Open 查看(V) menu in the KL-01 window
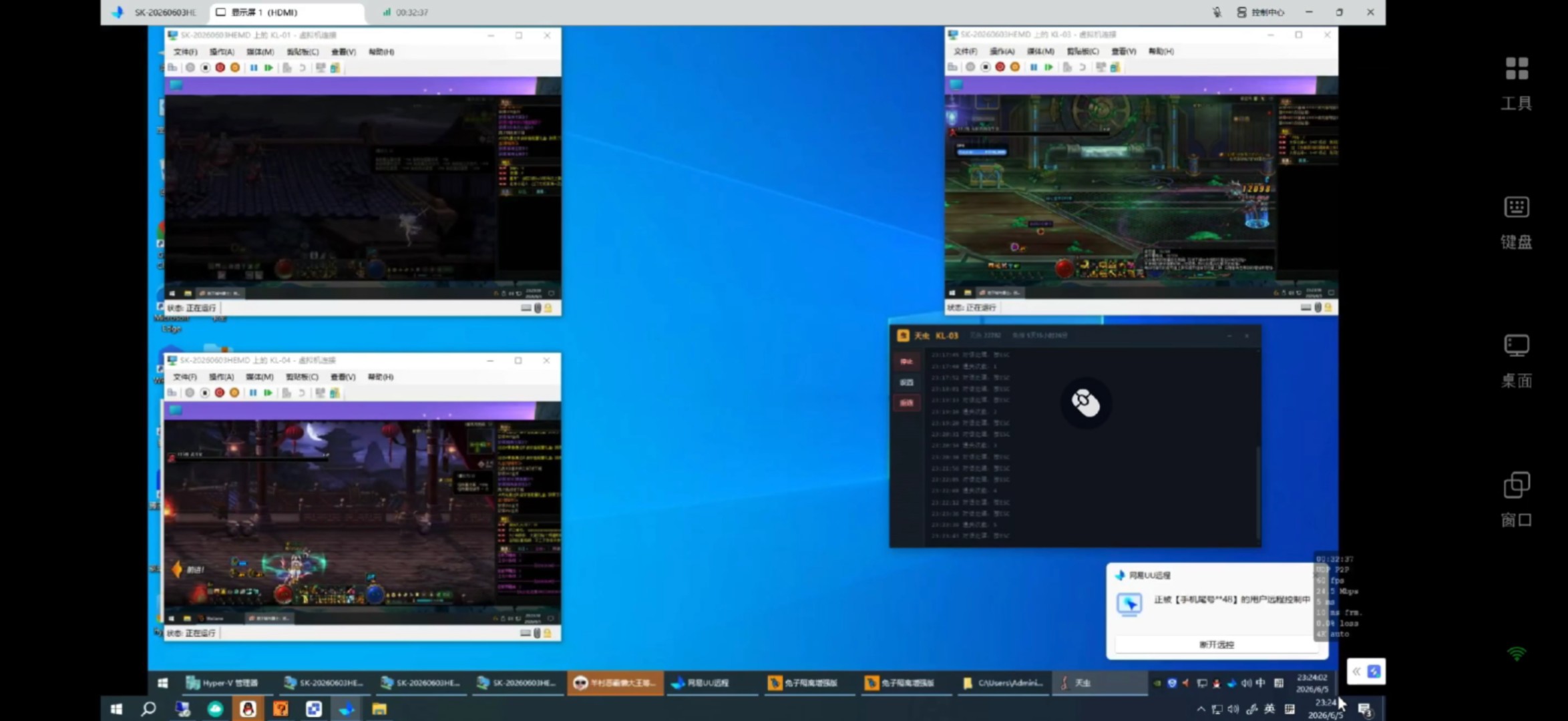1568x721 pixels. tap(343, 51)
